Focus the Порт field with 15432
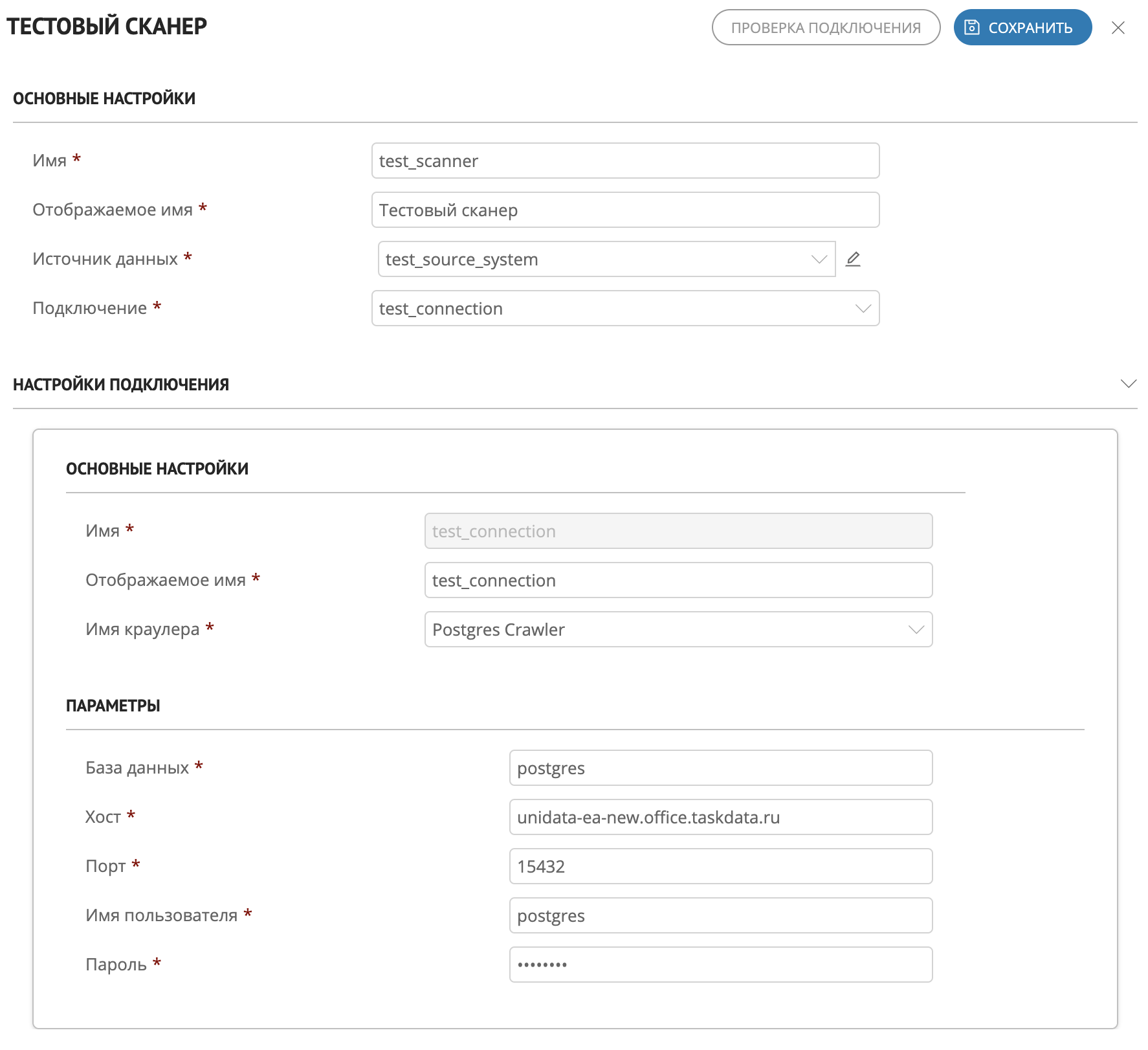 click(x=720, y=866)
